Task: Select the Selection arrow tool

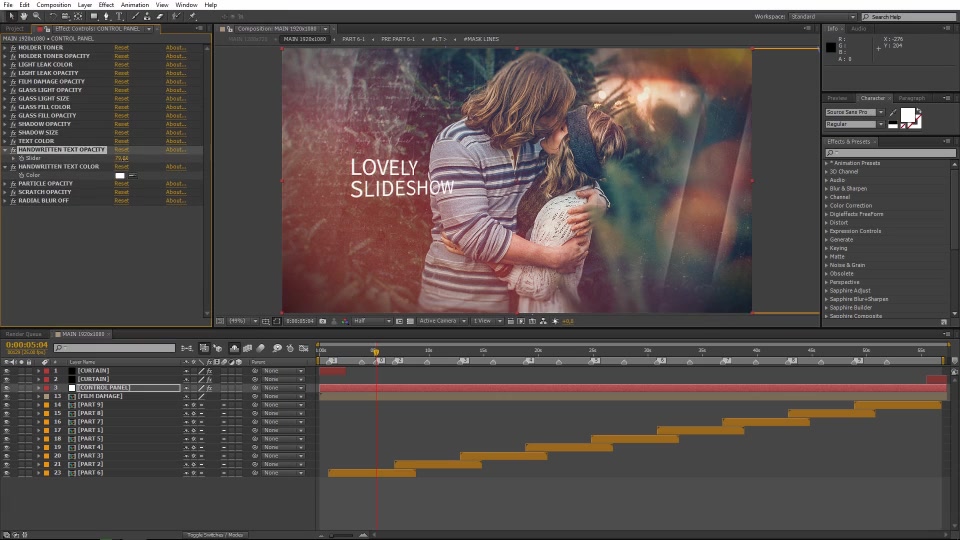Action: [12, 17]
